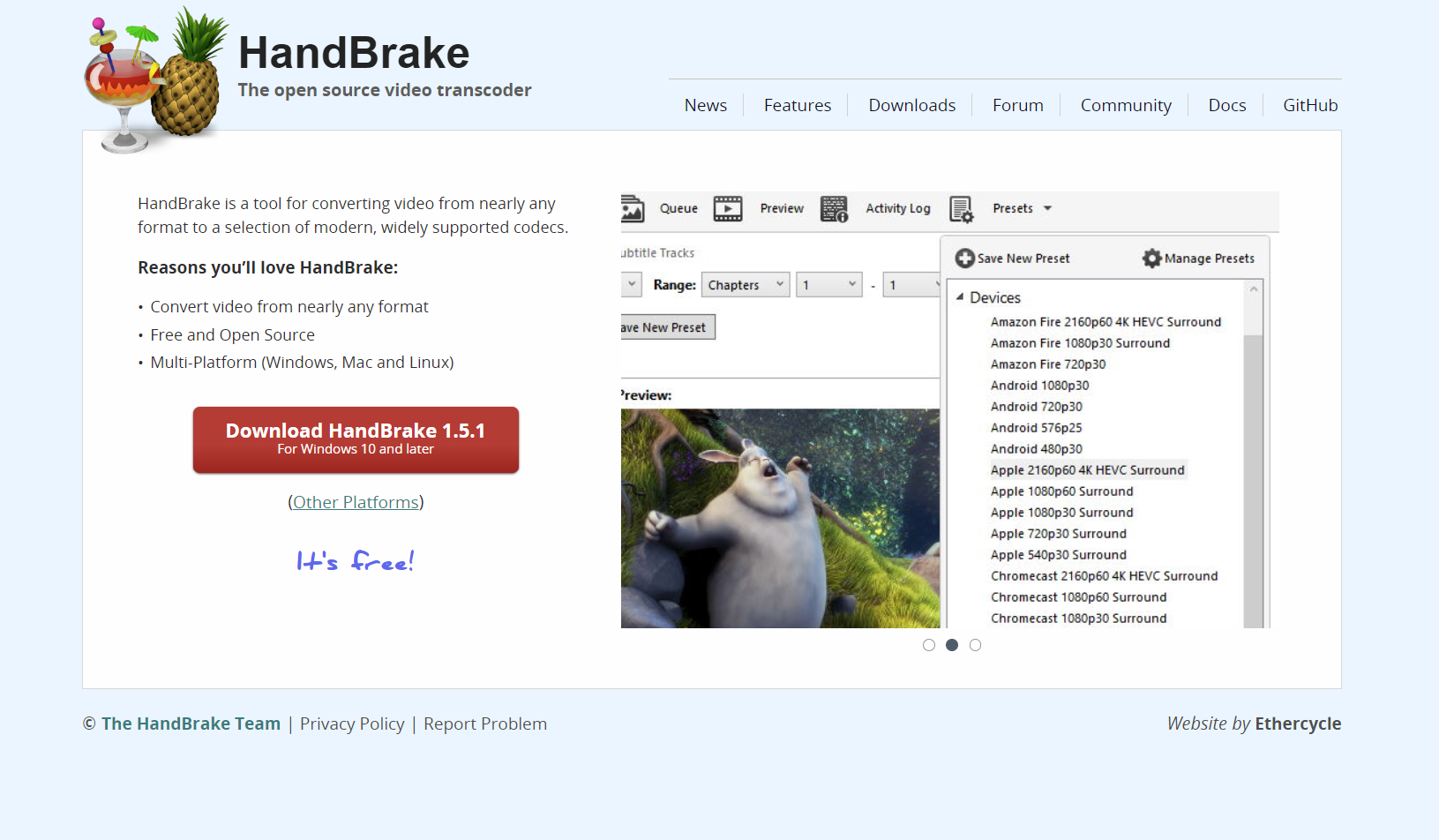Open the Report Problem link
This screenshot has height=840, width=1439.
tap(485, 724)
